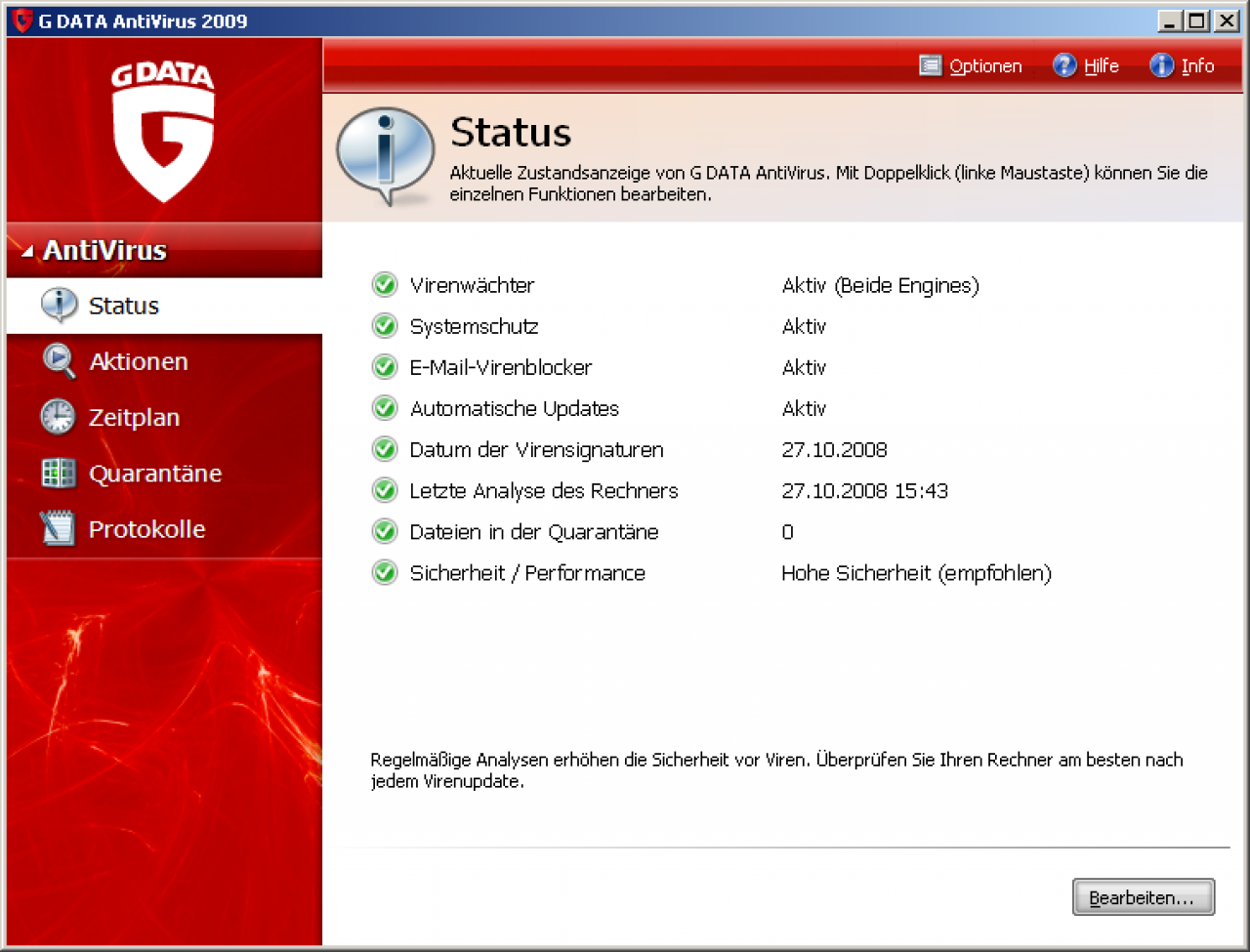
Task: Open the Hilfe link
Action: [x=1101, y=66]
